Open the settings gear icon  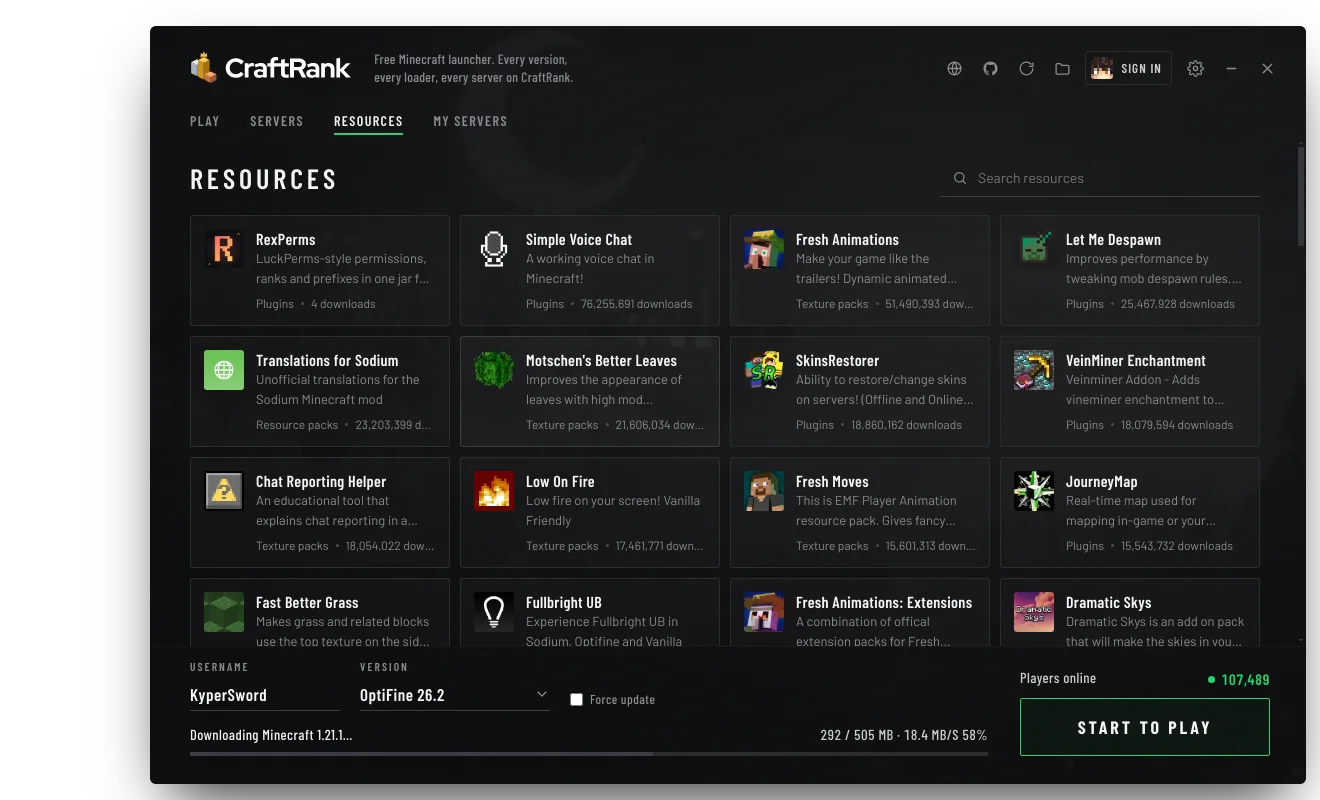pos(1195,69)
